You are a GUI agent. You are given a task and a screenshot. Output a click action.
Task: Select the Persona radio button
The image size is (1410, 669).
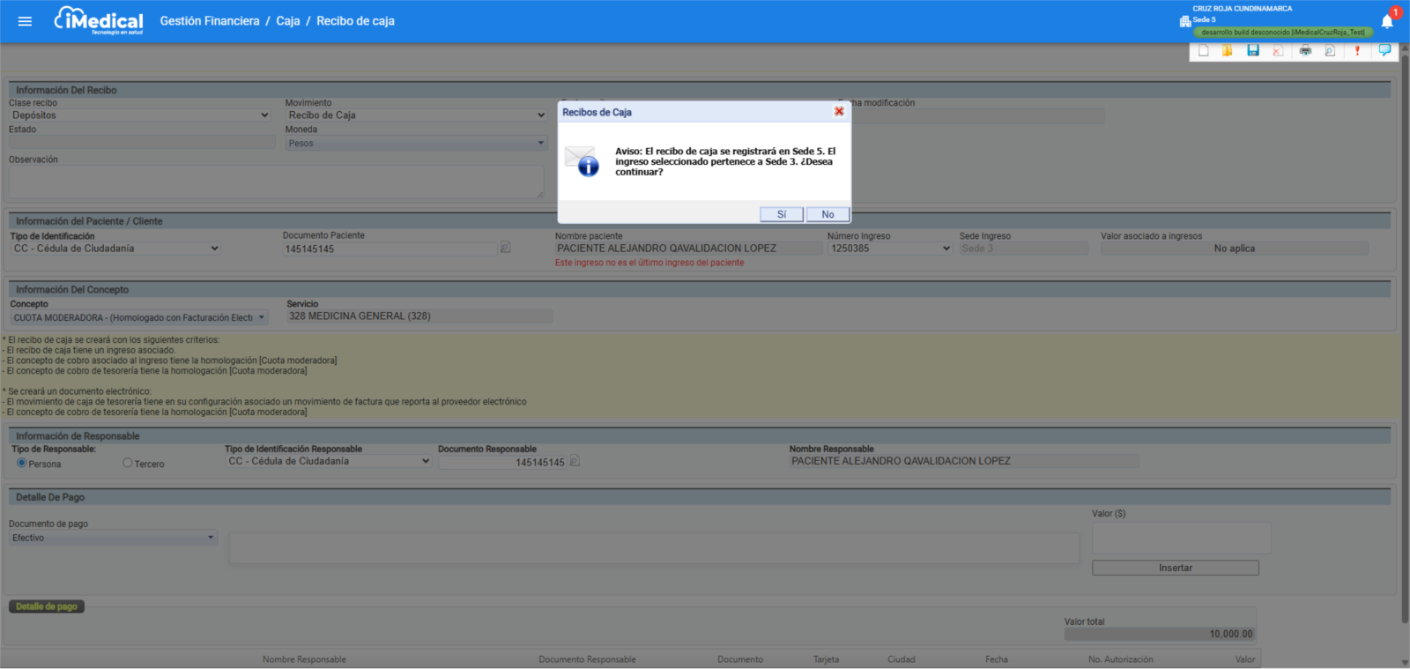pos(22,463)
